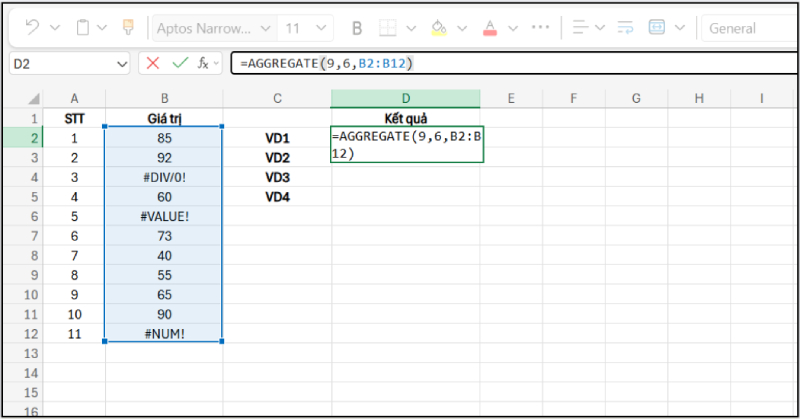
Task: Click the Borders grid icon
Action: pos(388,28)
